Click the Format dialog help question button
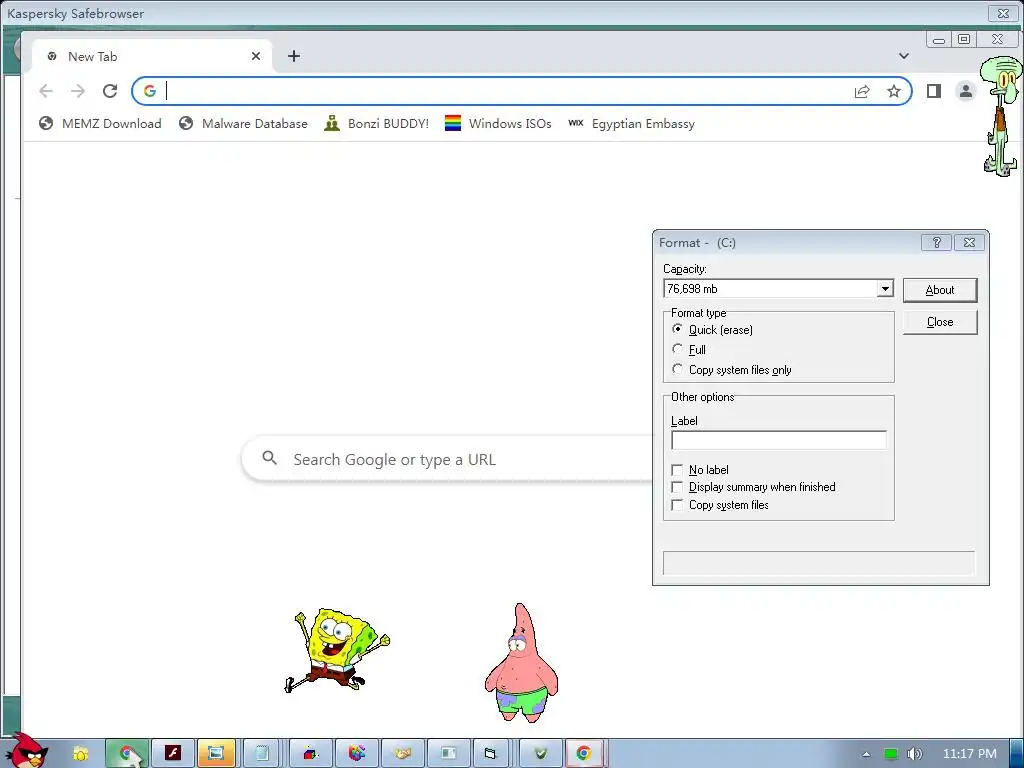This screenshot has width=1024, height=768. pos(936,242)
